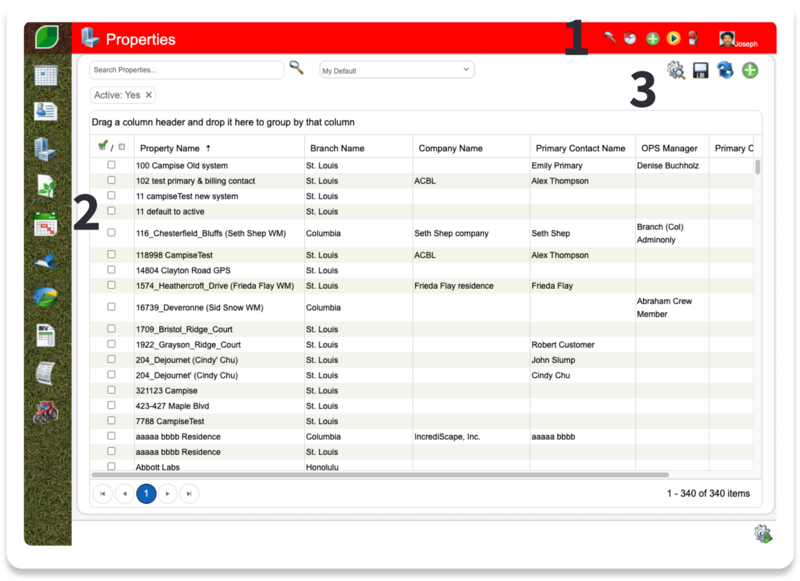This screenshot has height=581, width=800.
Task: Click the floppy disk save icon
Action: click(701, 70)
